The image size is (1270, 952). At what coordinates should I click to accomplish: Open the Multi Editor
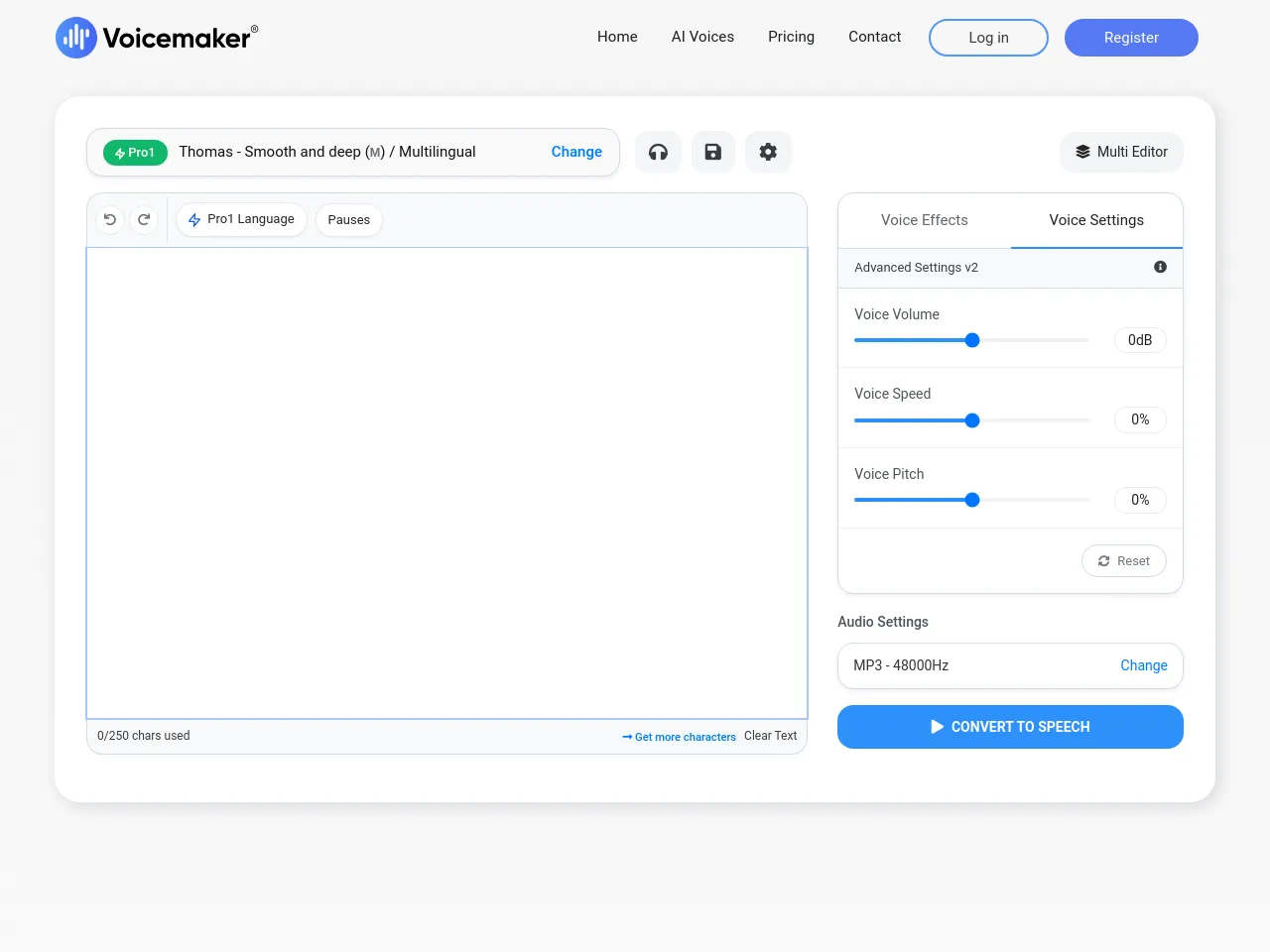click(x=1121, y=152)
